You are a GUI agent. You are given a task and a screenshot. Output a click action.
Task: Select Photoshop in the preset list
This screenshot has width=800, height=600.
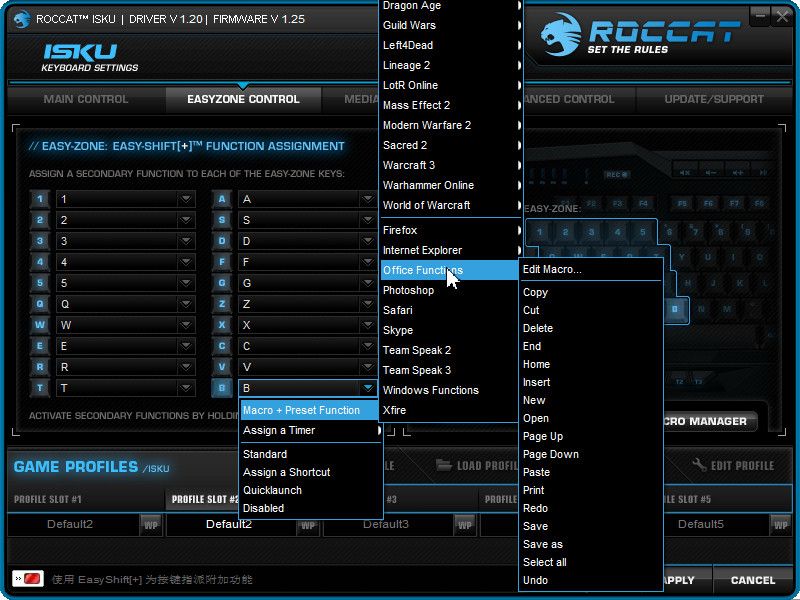click(449, 290)
